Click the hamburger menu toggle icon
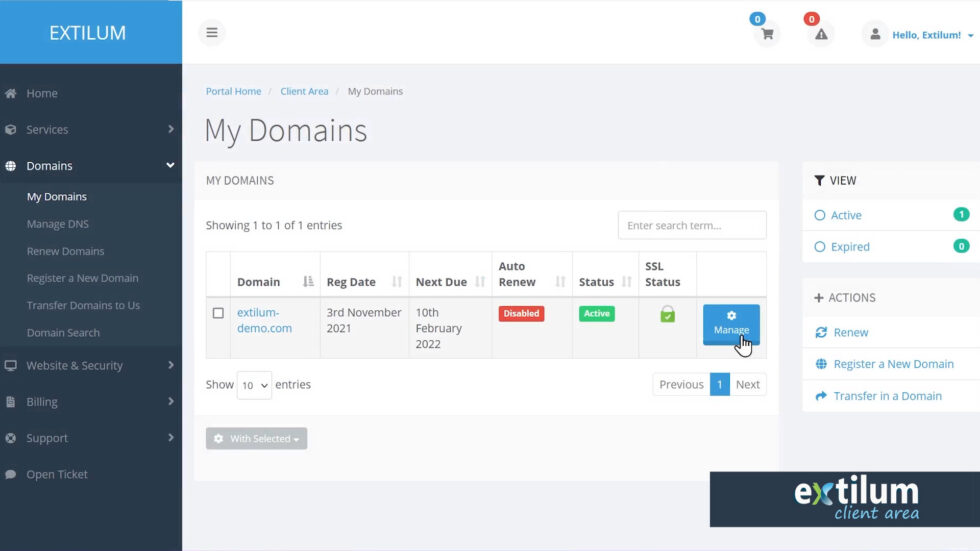This screenshot has height=551, width=980. [212, 32]
